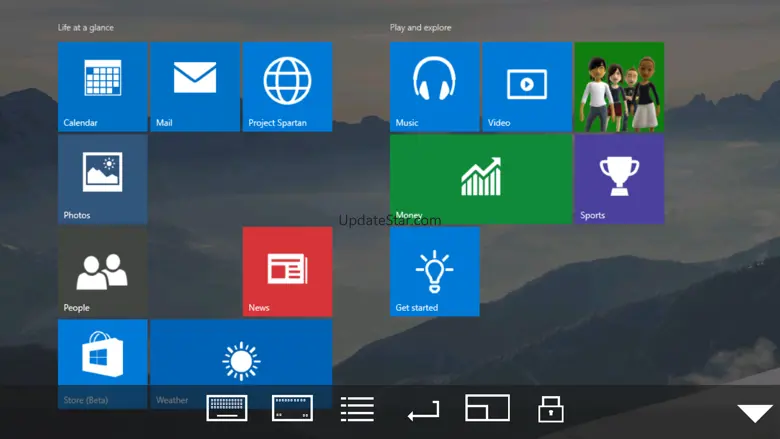
Task: Open the Photos tile
Action: pyautogui.click(x=103, y=180)
